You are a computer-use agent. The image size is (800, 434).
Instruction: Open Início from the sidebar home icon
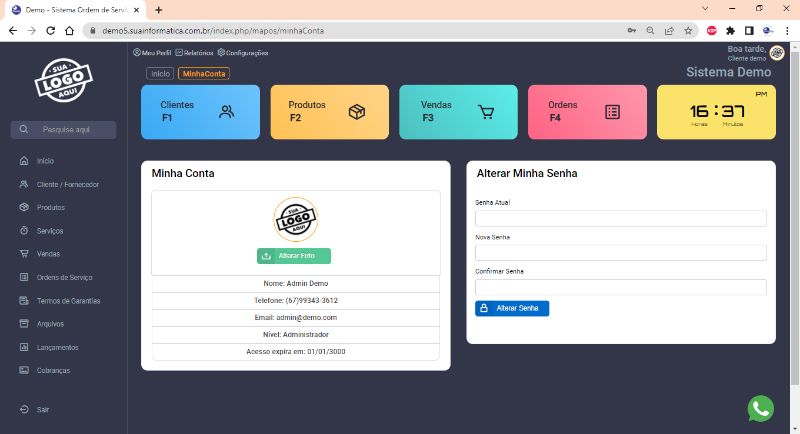[x=24, y=161]
